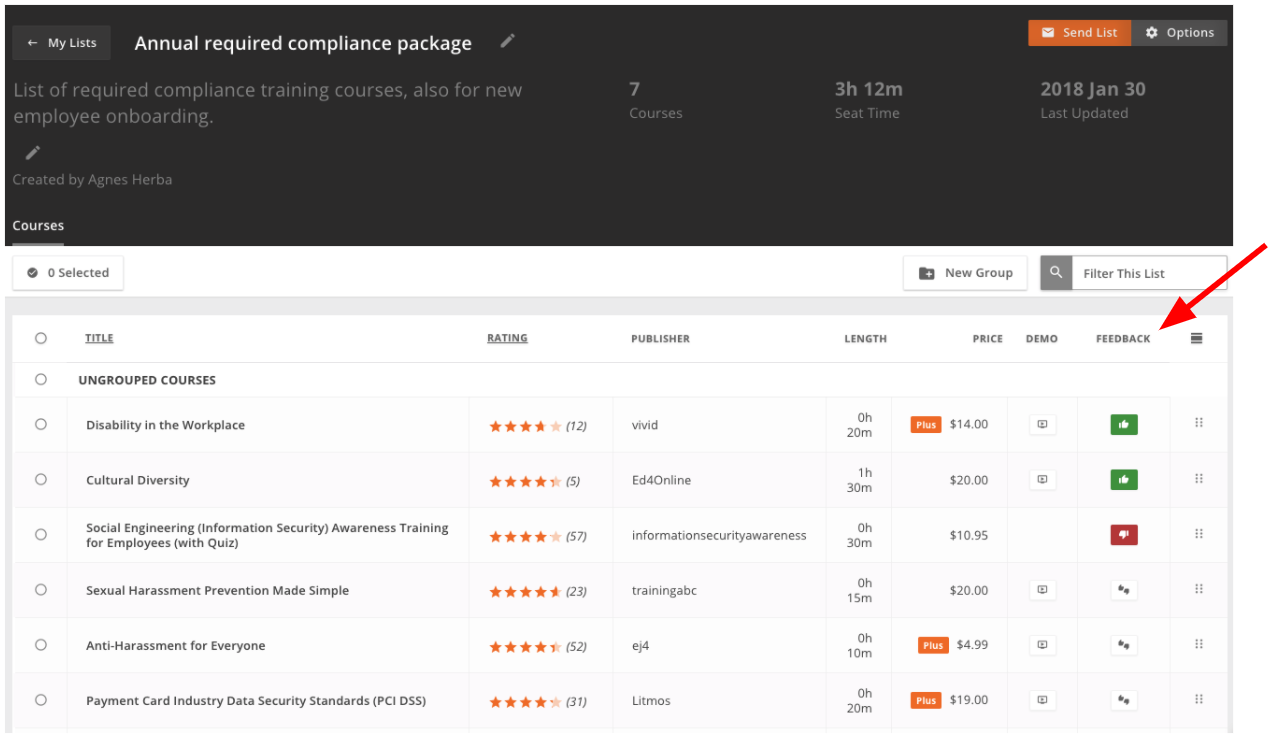The height and width of the screenshot is (742, 1273).
Task: Open column settings menu next to Feedback
Action: (1197, 339)
